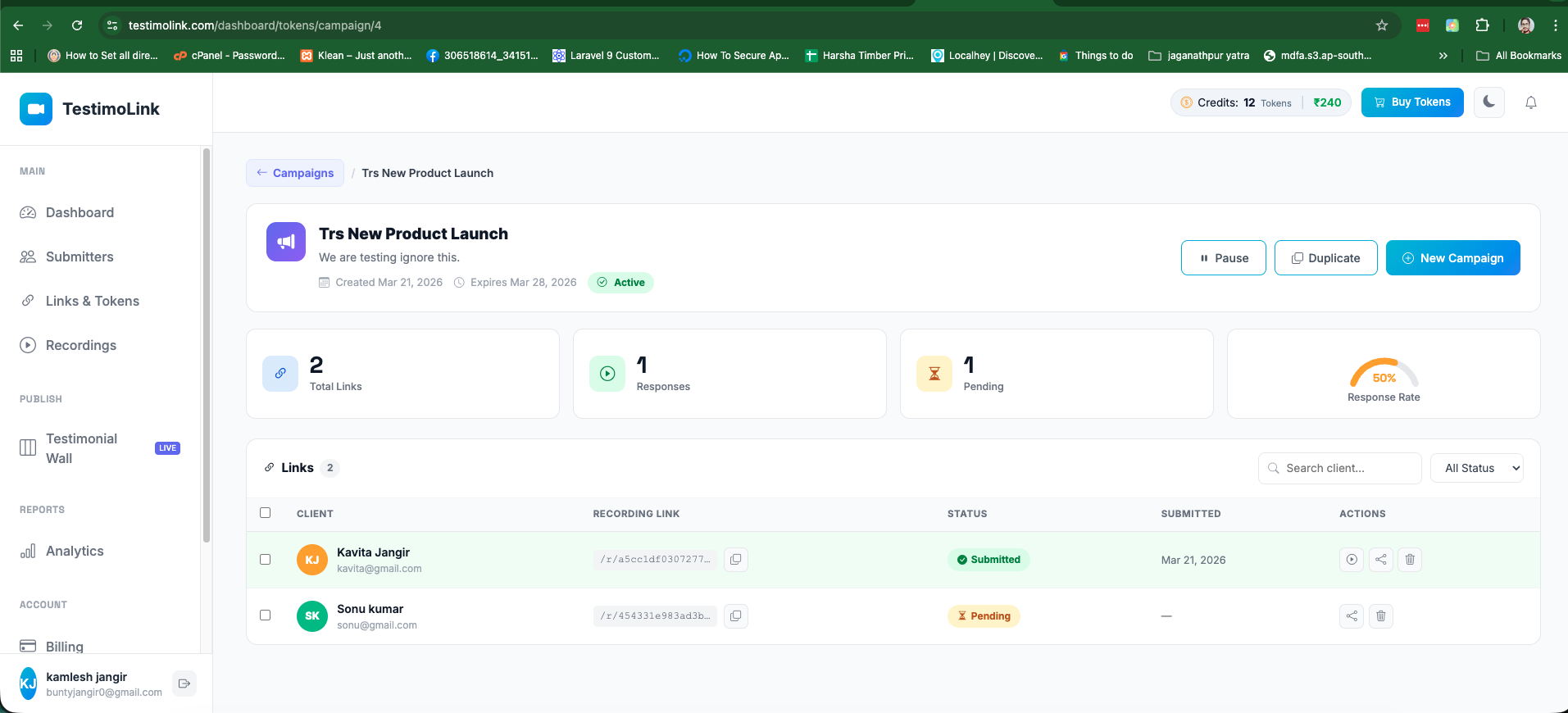This screenshot has width=1568, height=713.
Task: Play Kavita Jangir's recording
Action: (1352, 560)
